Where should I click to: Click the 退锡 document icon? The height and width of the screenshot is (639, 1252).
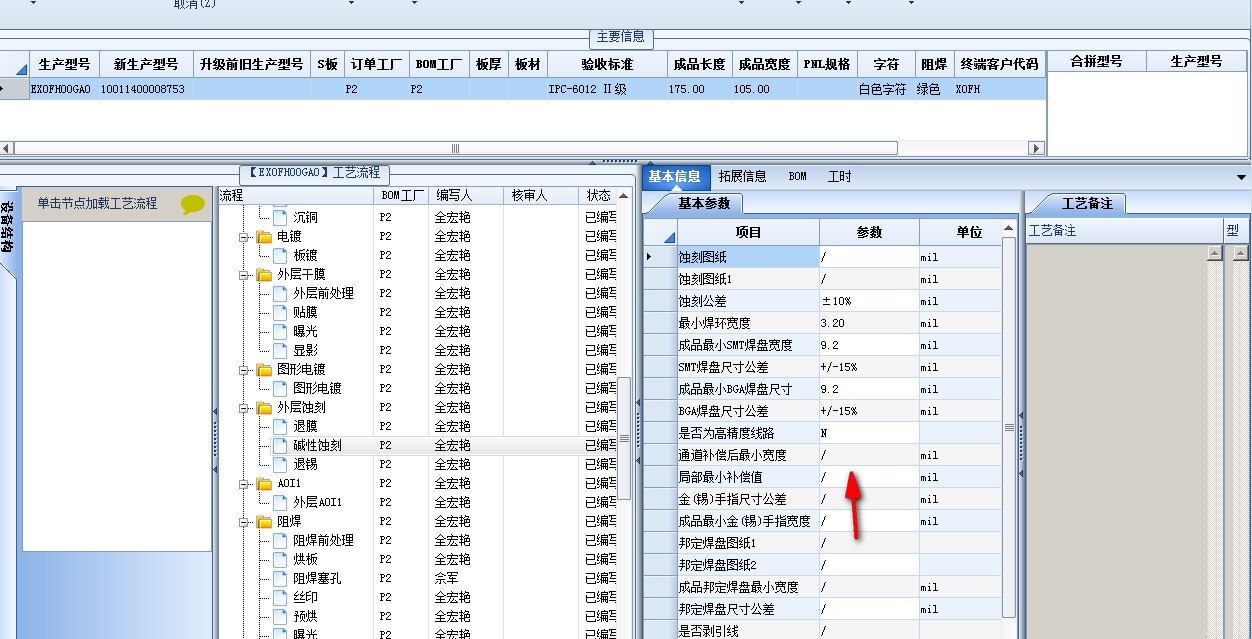pos(280,465)
